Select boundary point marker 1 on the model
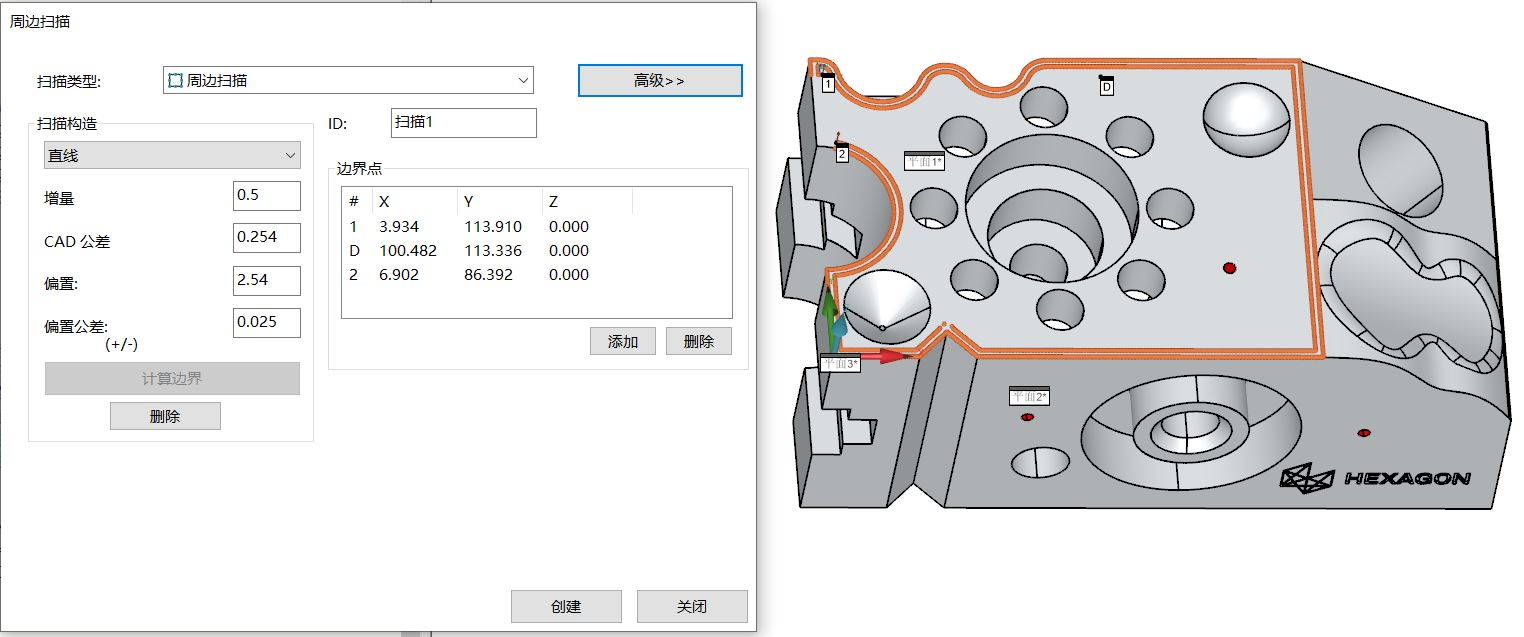This screenshot has width=1524, height=637. click(828, 85)
